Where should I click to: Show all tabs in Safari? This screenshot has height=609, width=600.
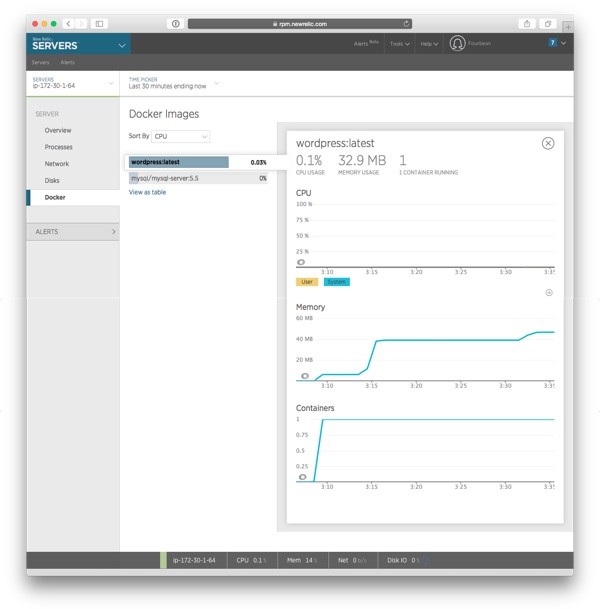(548, 24)
